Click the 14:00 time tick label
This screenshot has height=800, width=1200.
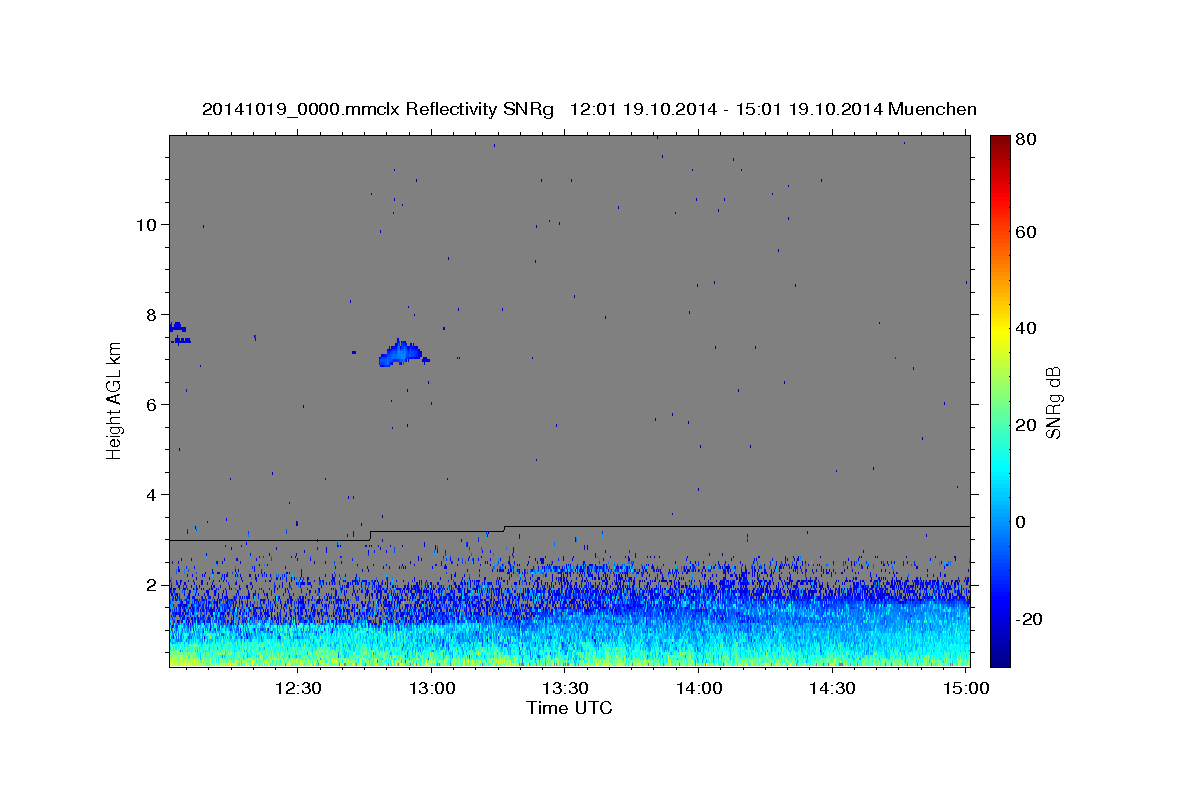698,688
